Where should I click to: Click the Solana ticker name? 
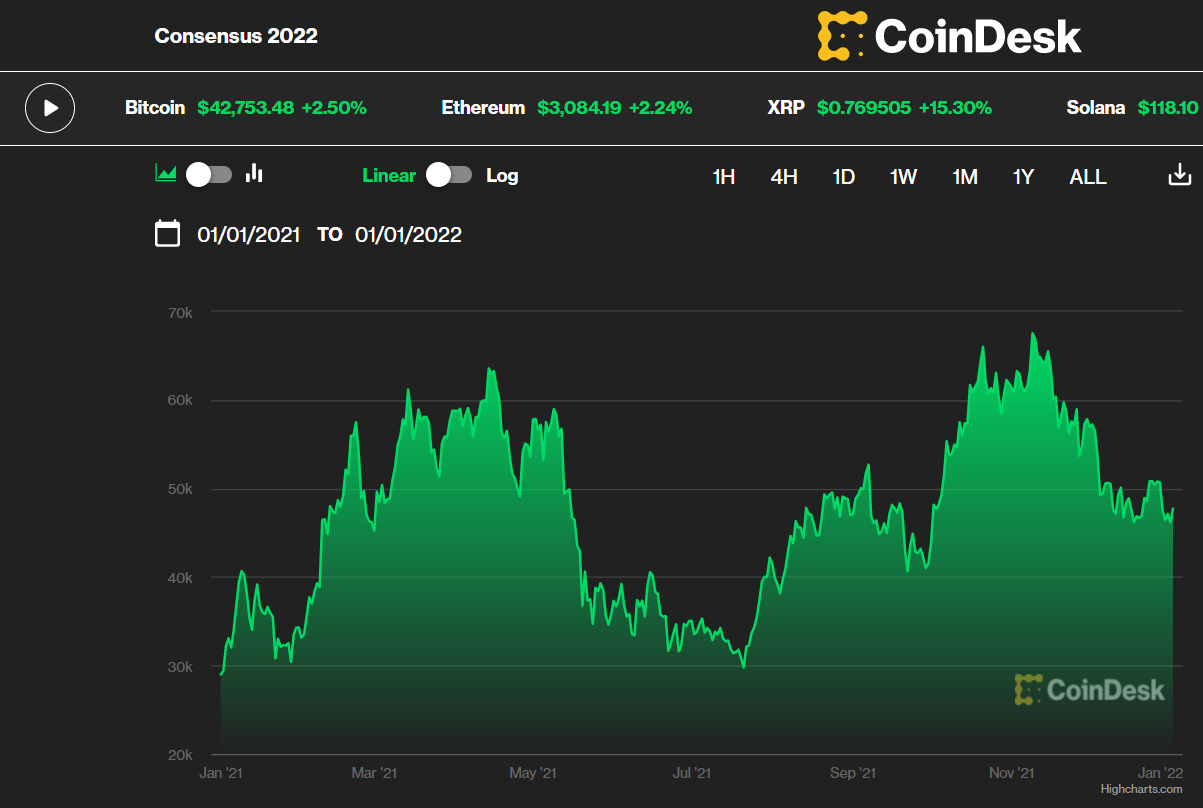(x=1096, y=108)
